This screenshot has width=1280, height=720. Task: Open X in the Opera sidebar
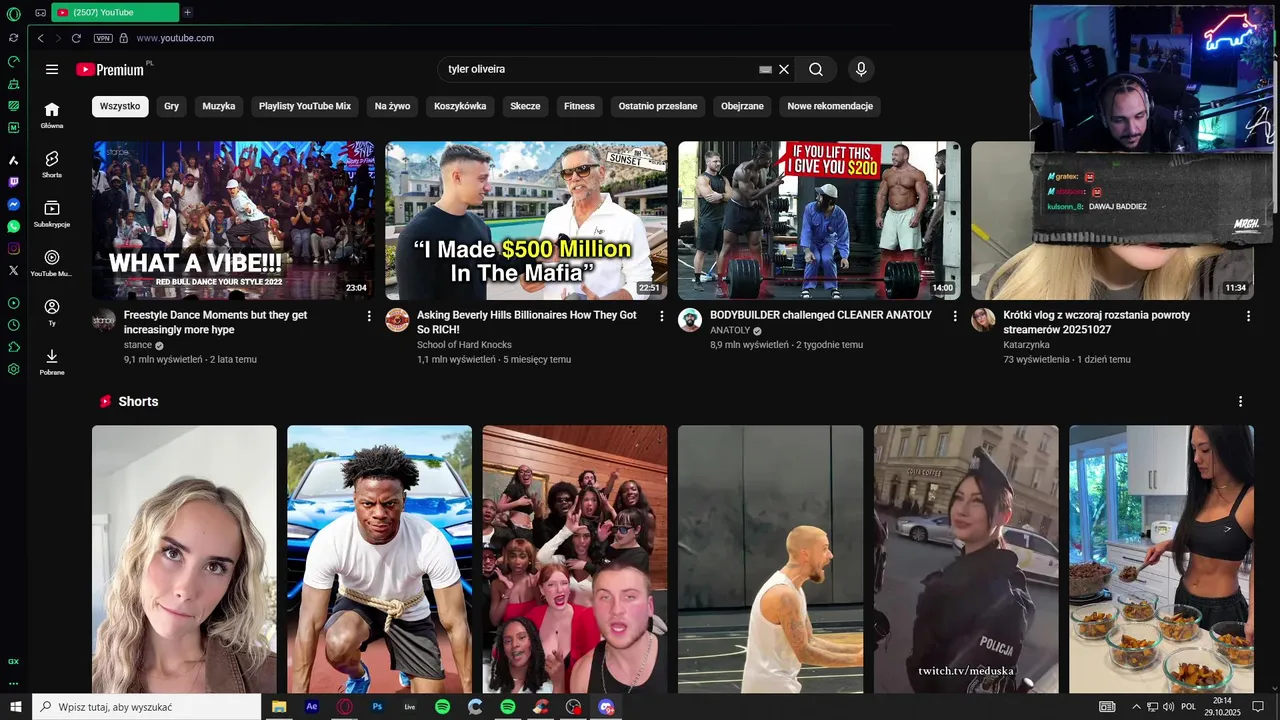[13, 270]
